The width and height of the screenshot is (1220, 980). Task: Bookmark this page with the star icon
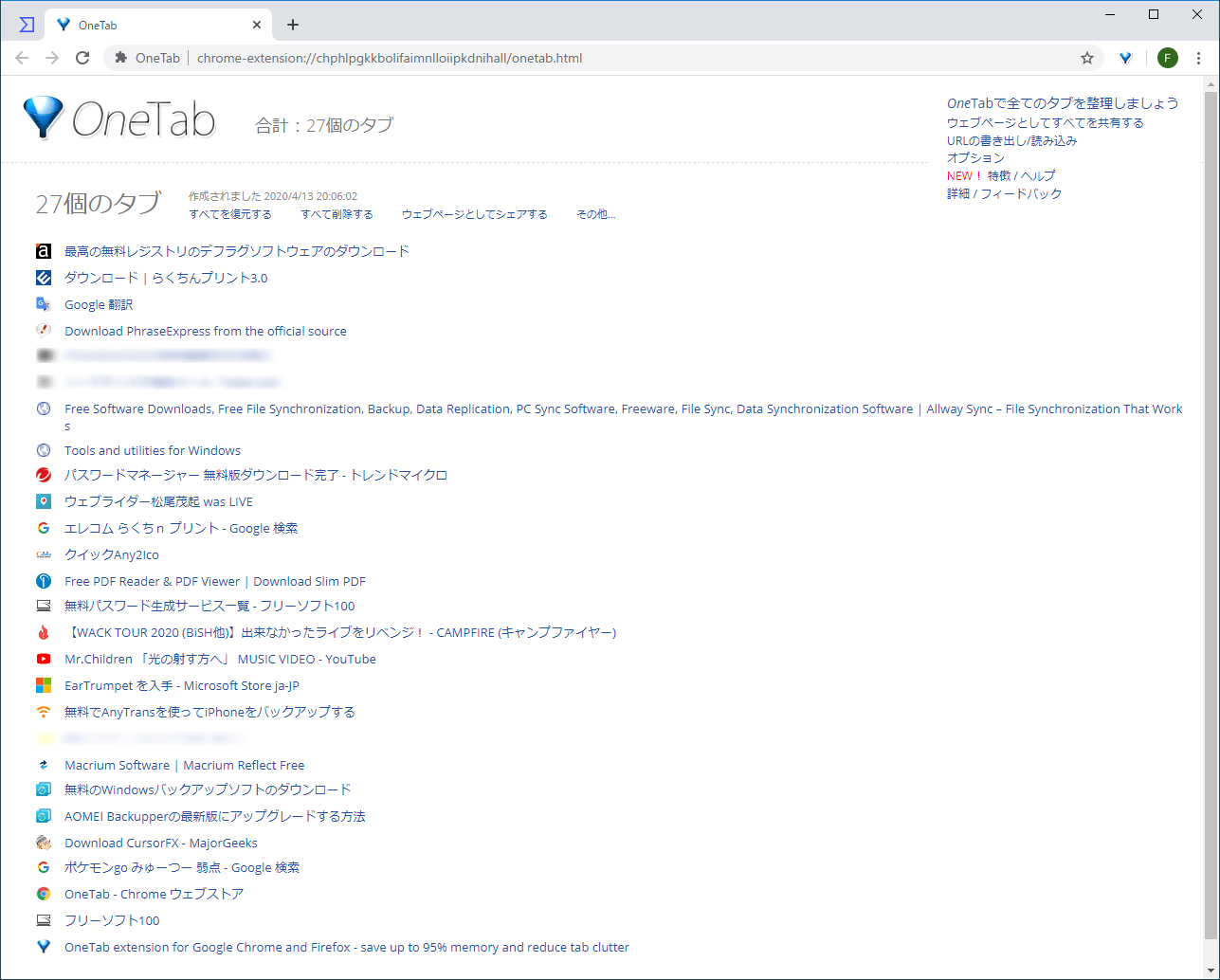[1087, 58]
